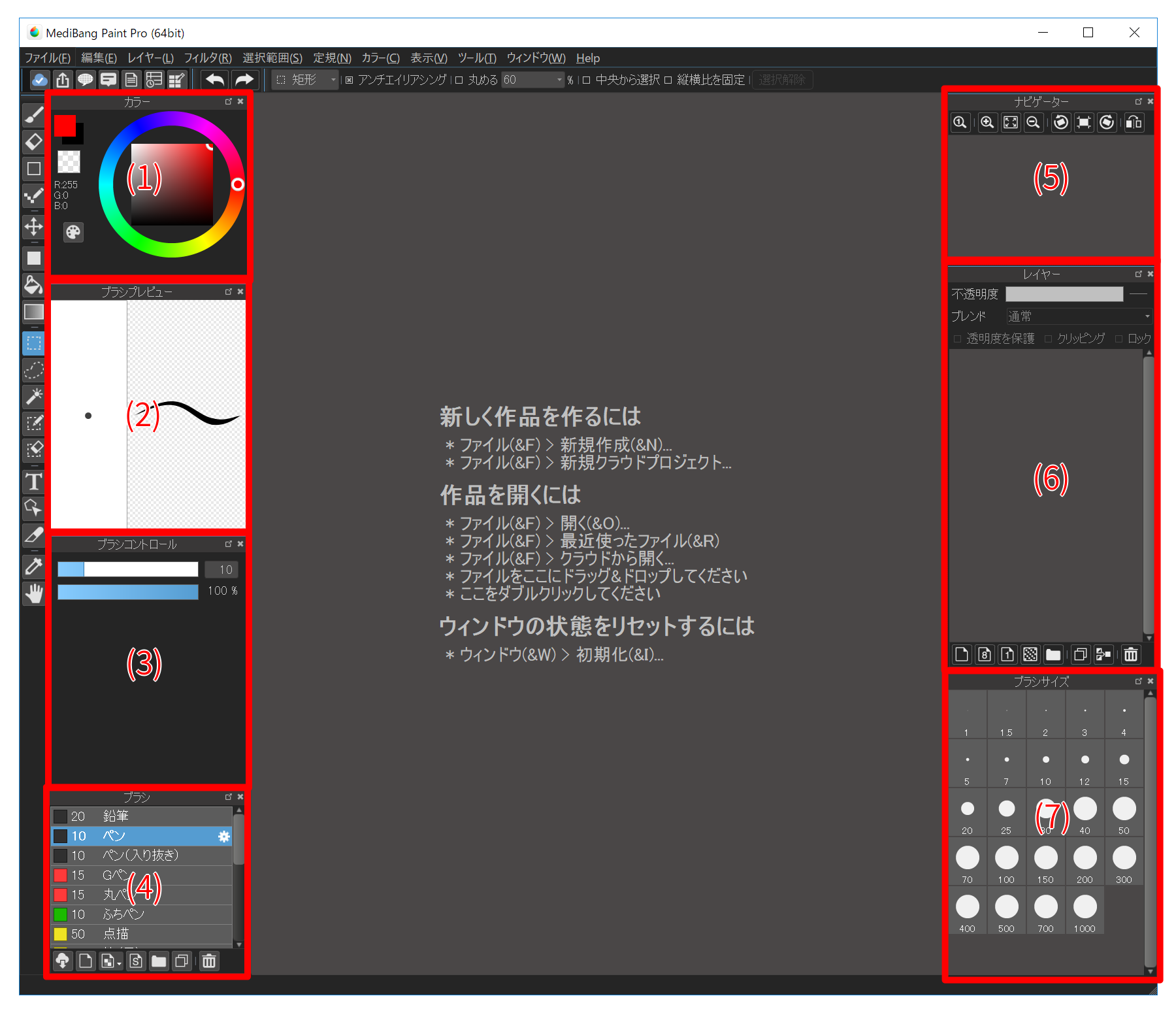Enable the 丸める checkbox

click(x=459, y=80)
